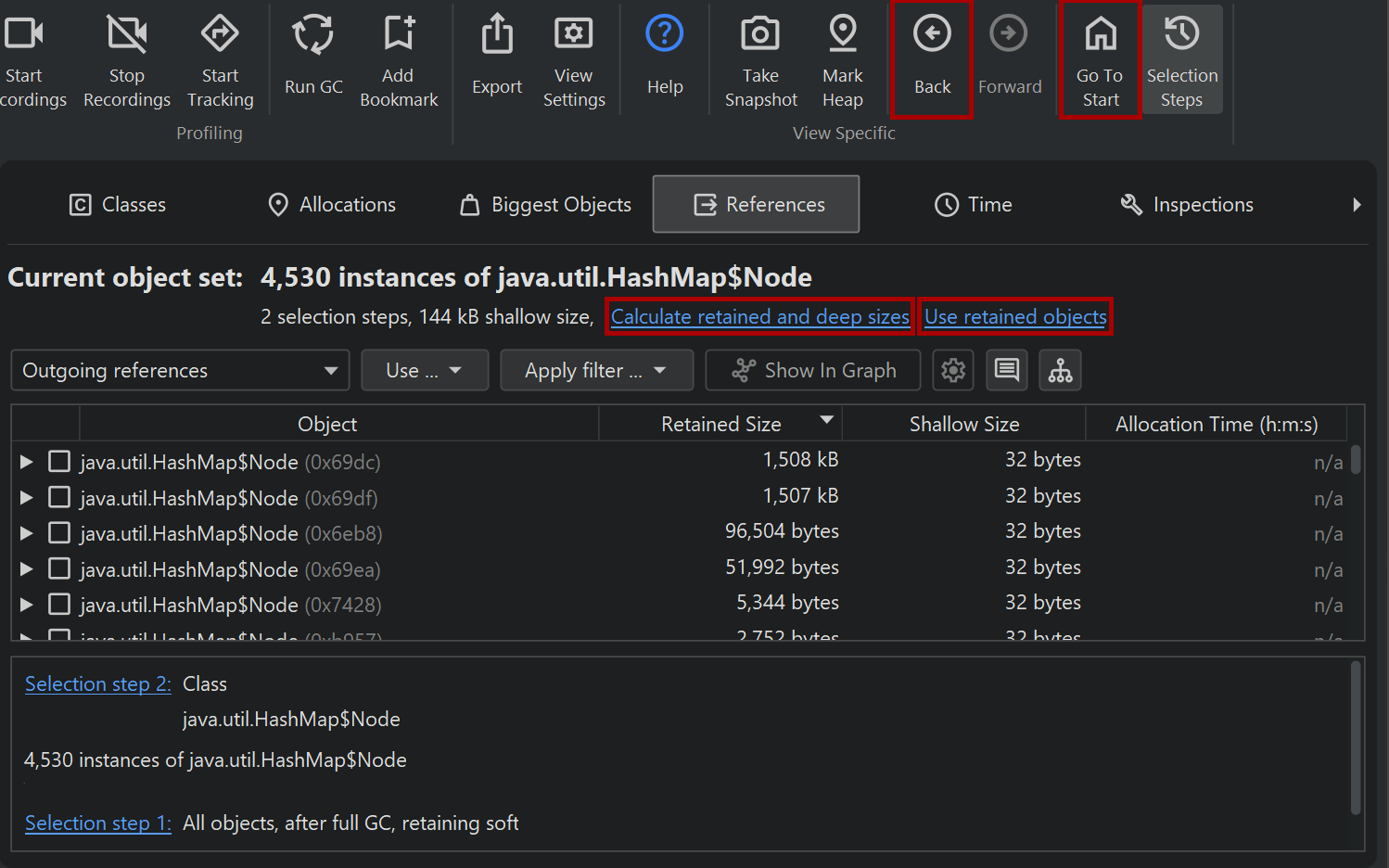Click the Mark Heap icon
1389x868 pixels.
(842, 35)
